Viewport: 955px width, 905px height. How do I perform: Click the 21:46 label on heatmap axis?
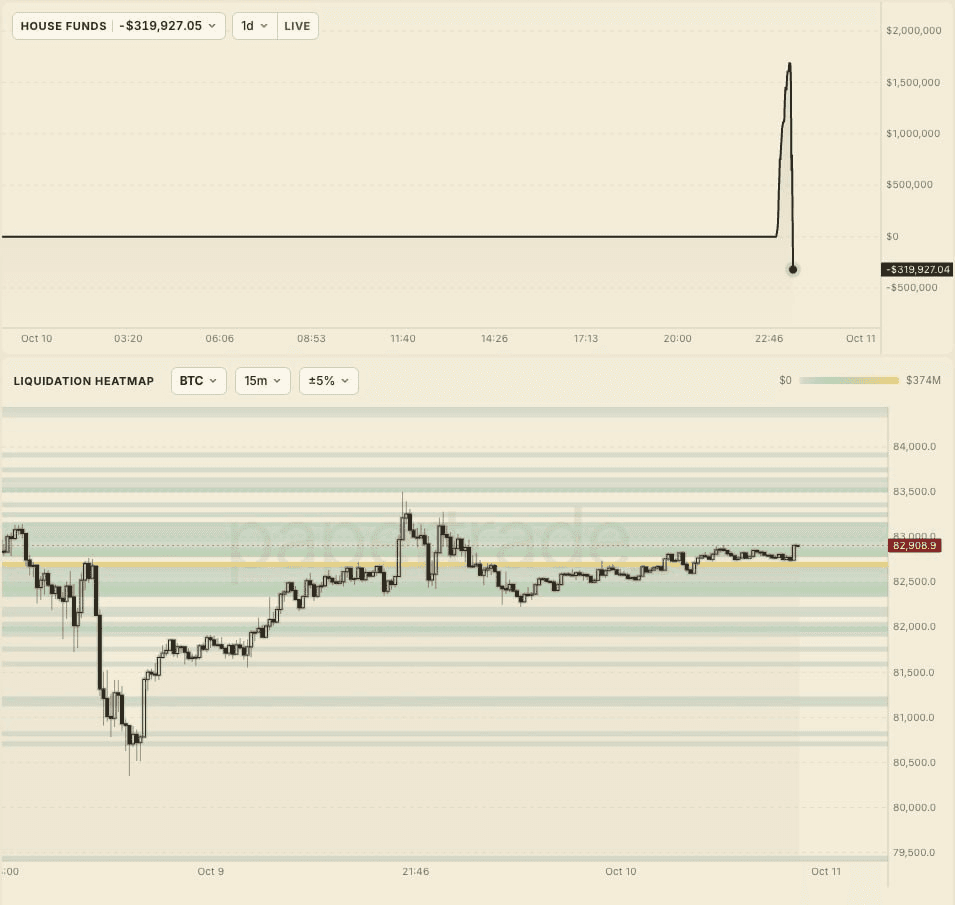[415, 872]
